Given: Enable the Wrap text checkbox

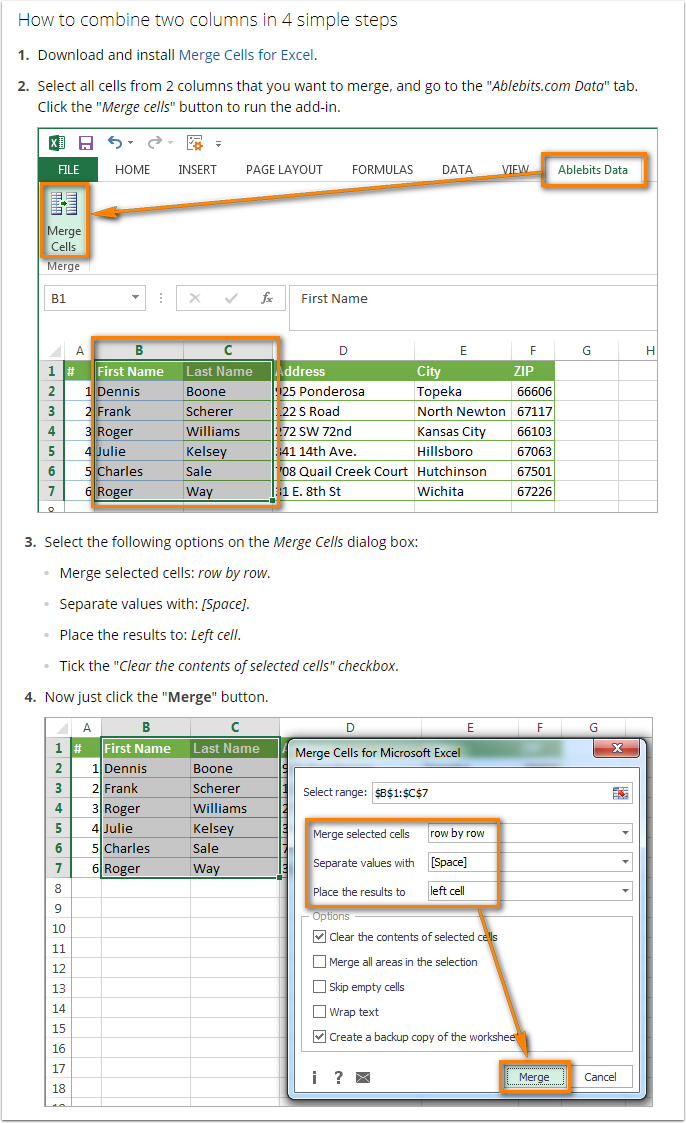Looking at the screenshot, I should point(319,1012).
